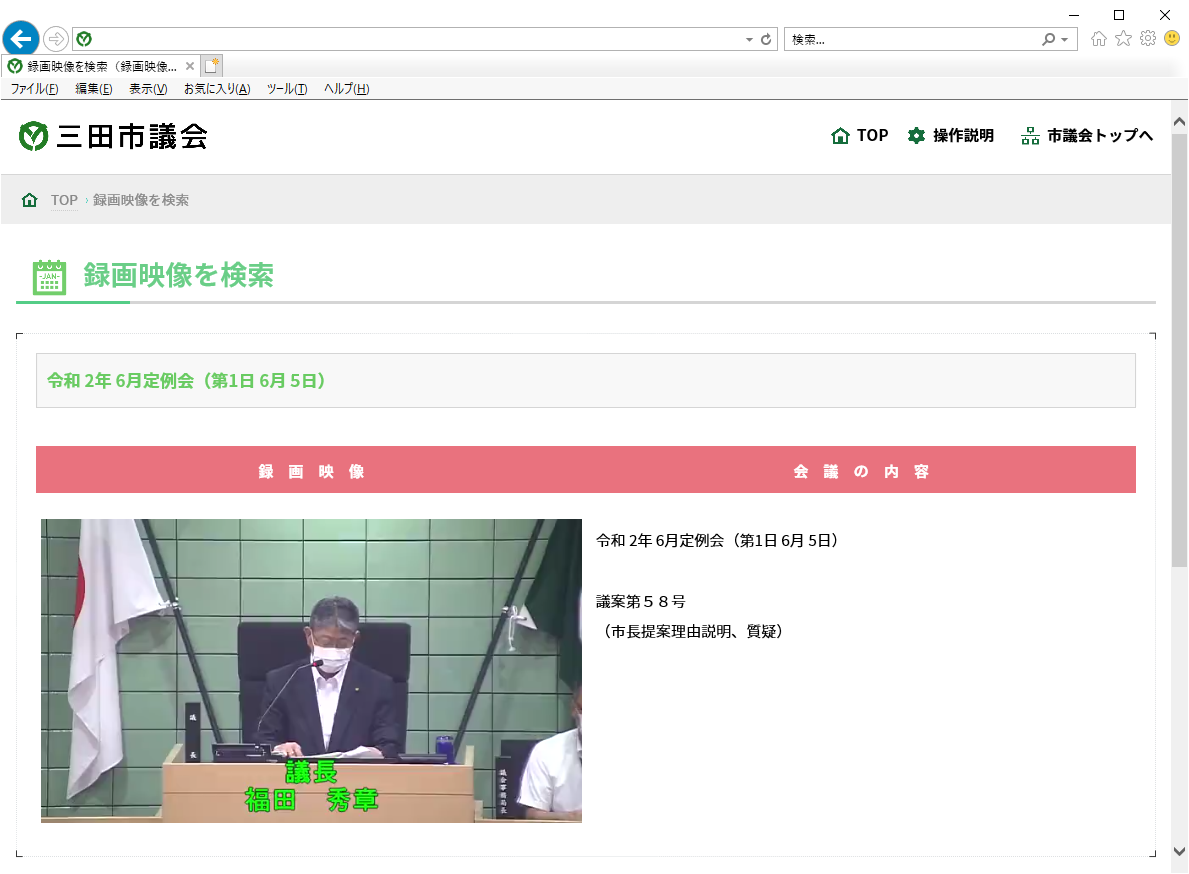Open the ヘルプ(H) menu

click(x=347, y=89)
